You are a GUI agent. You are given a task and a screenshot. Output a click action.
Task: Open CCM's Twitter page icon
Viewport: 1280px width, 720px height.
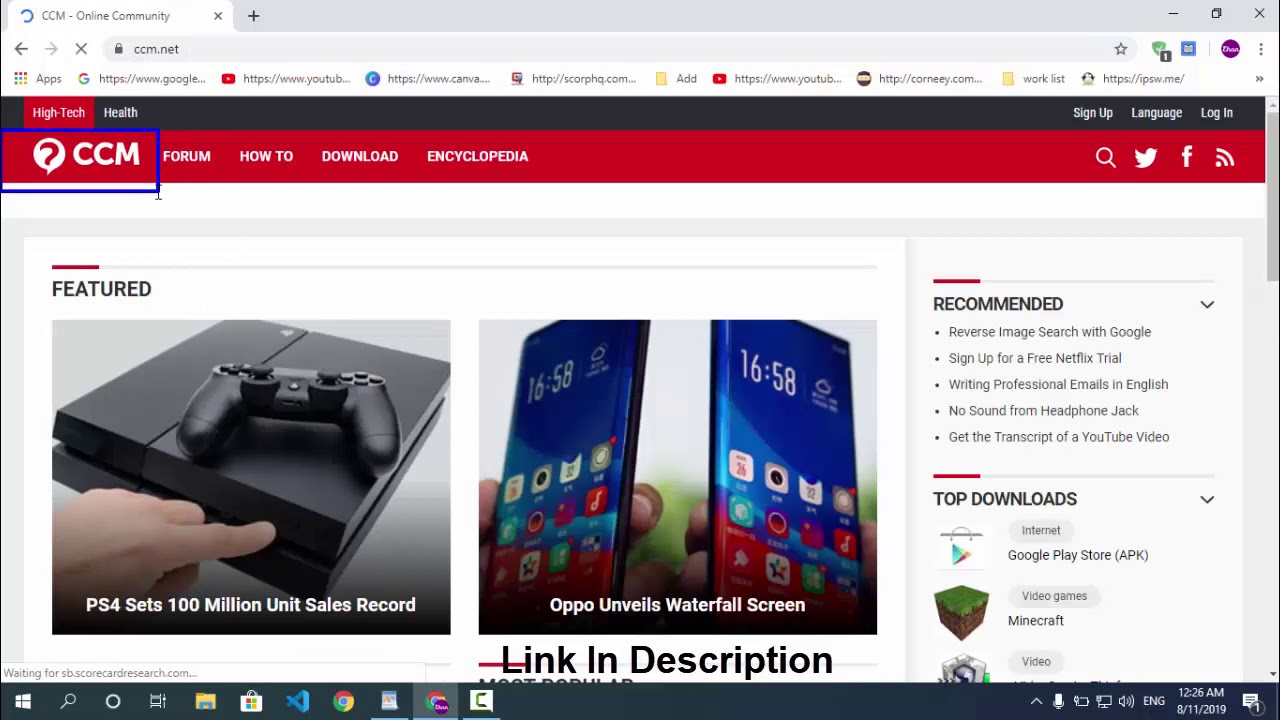click(x=1146, y=157)
